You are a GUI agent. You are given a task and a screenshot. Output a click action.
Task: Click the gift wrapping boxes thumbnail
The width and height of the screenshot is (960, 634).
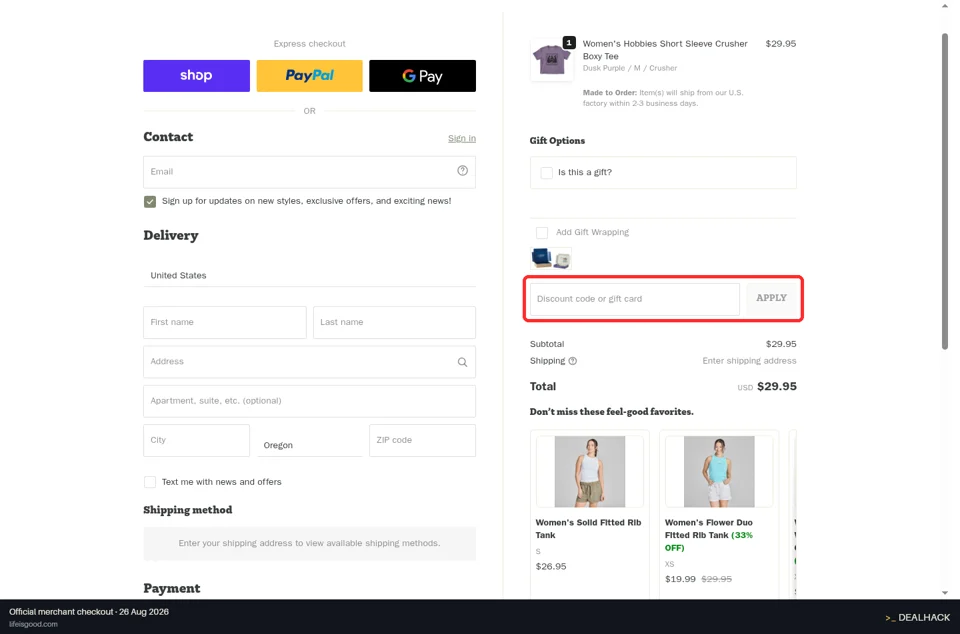click(551, 258)
